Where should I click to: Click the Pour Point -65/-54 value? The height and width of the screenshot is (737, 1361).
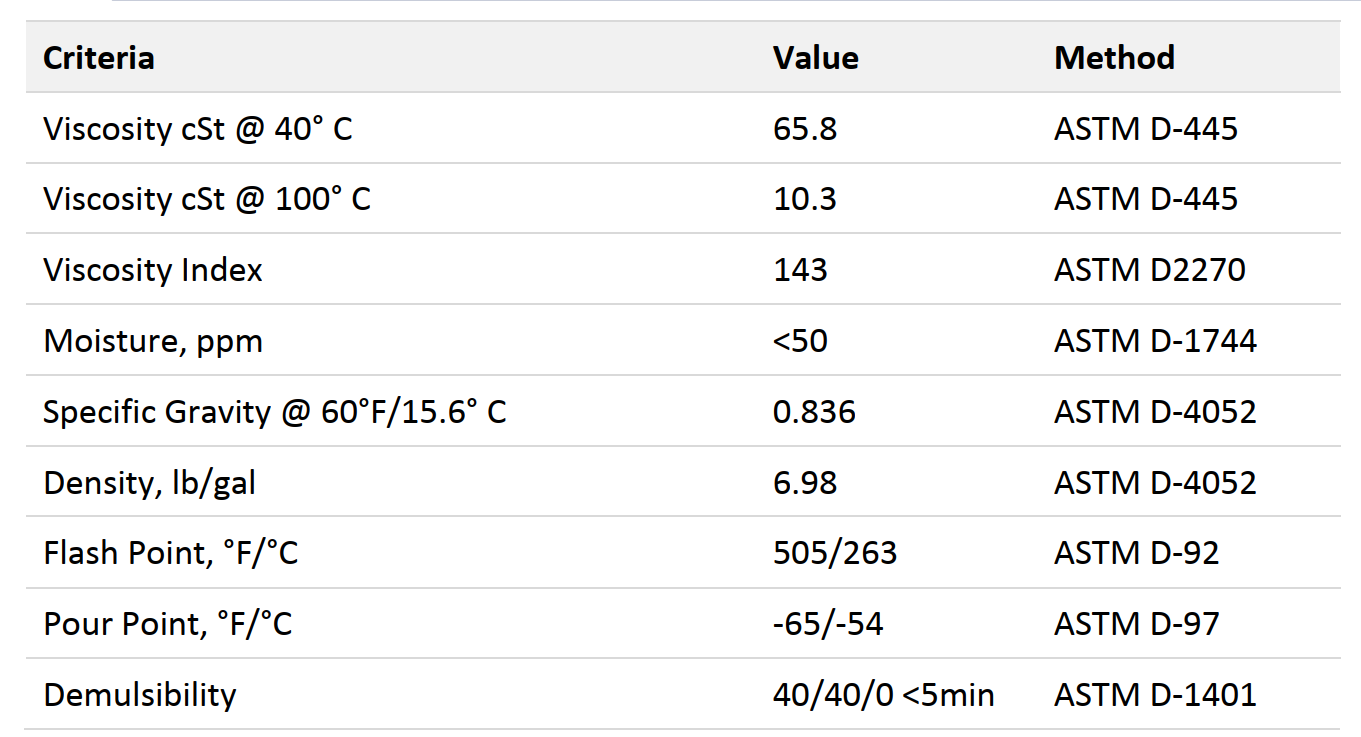(x=827, y=624)
